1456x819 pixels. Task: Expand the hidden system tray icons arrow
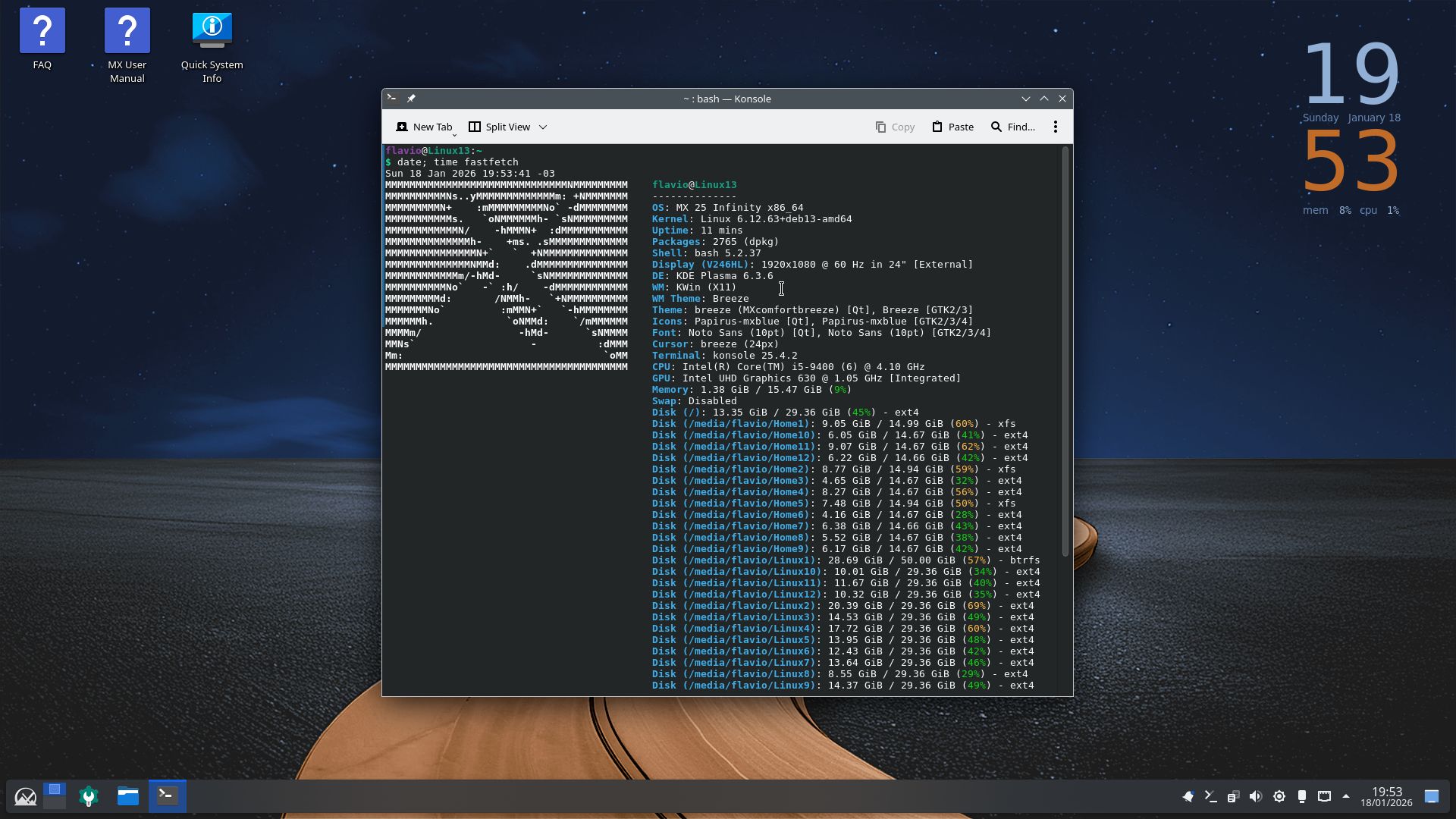pos(1346,796)
